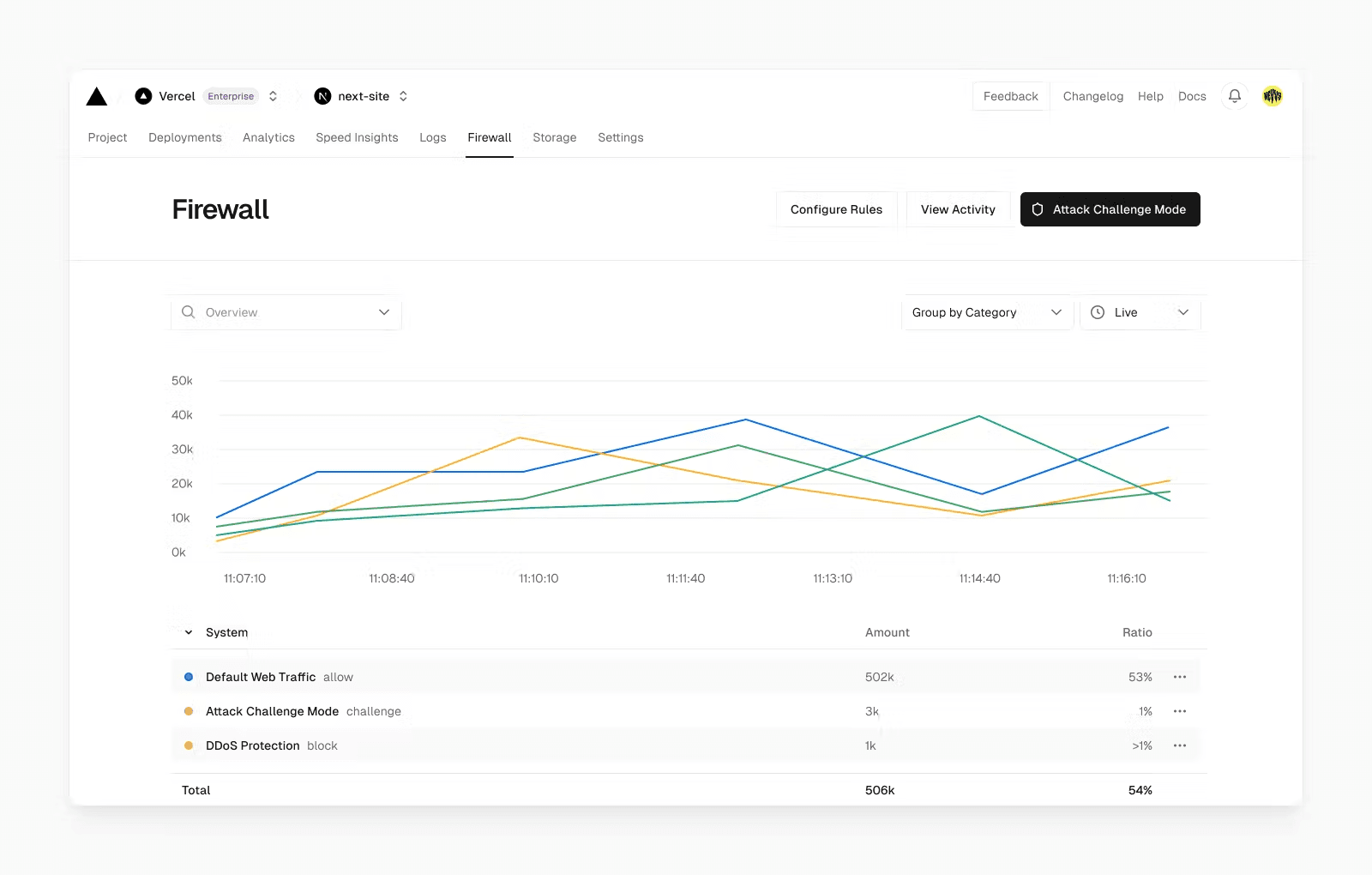Toggle the Default Web Traffic series dot
Screen dimensions: 1372x875
coord(189,677)
